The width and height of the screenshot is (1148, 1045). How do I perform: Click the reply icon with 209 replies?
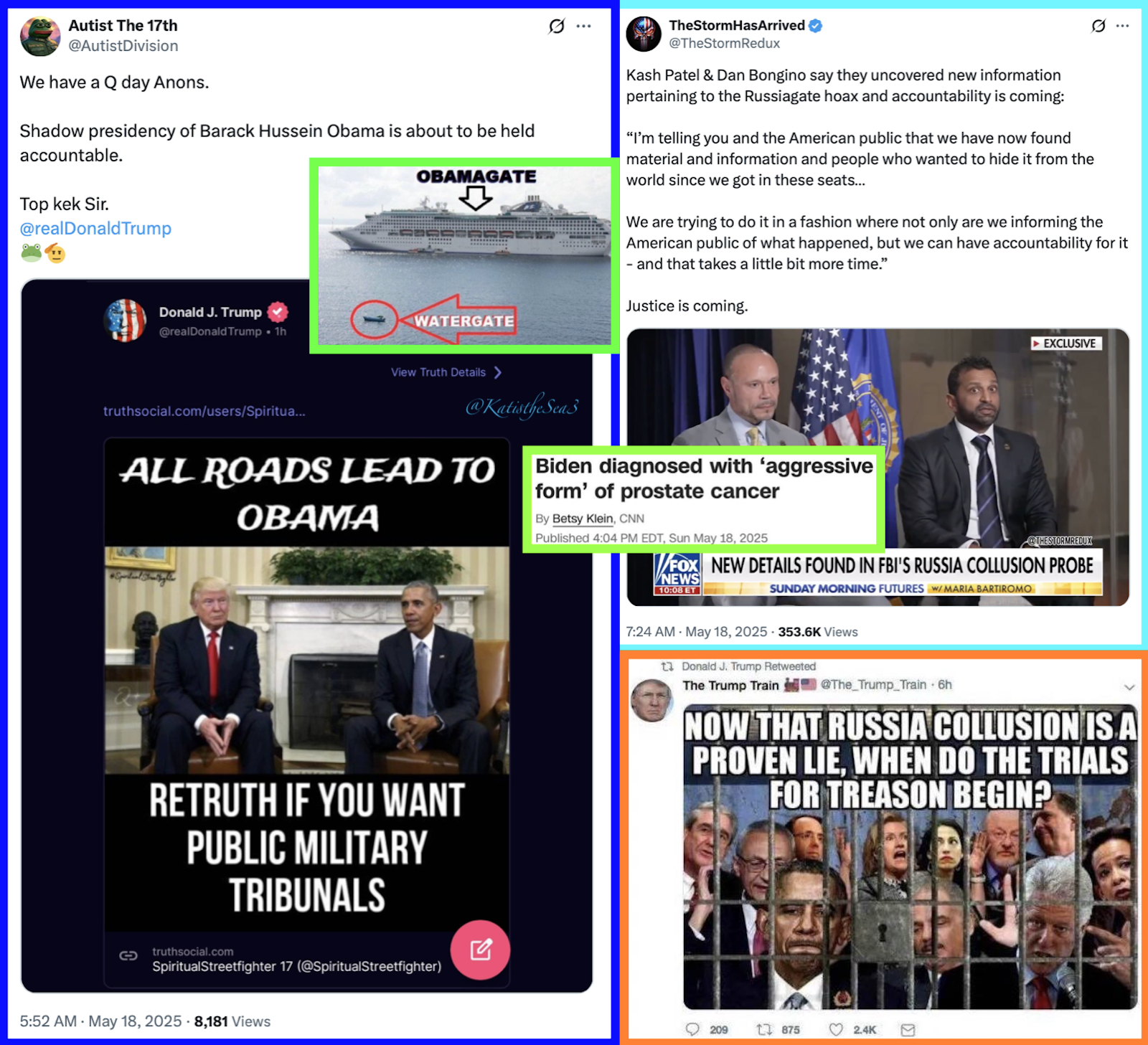click(x=692, y=1029)
